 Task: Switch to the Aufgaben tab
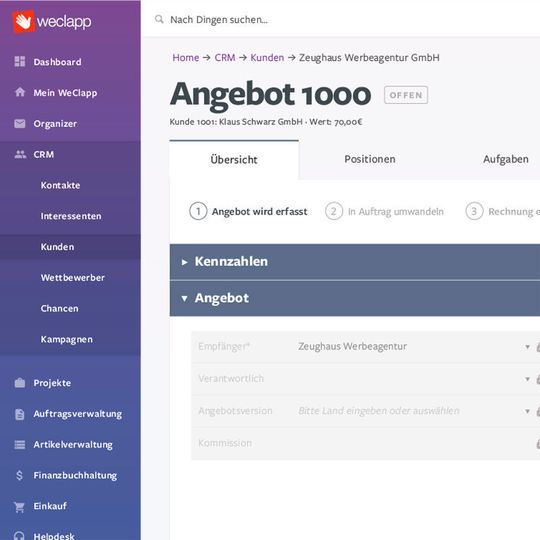click(506, 159)
